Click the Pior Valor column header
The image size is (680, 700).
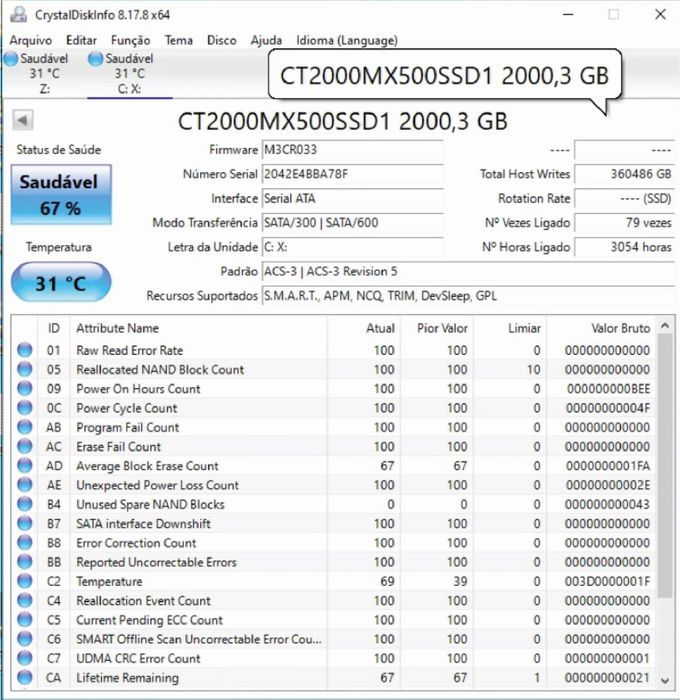click(437, 328)
